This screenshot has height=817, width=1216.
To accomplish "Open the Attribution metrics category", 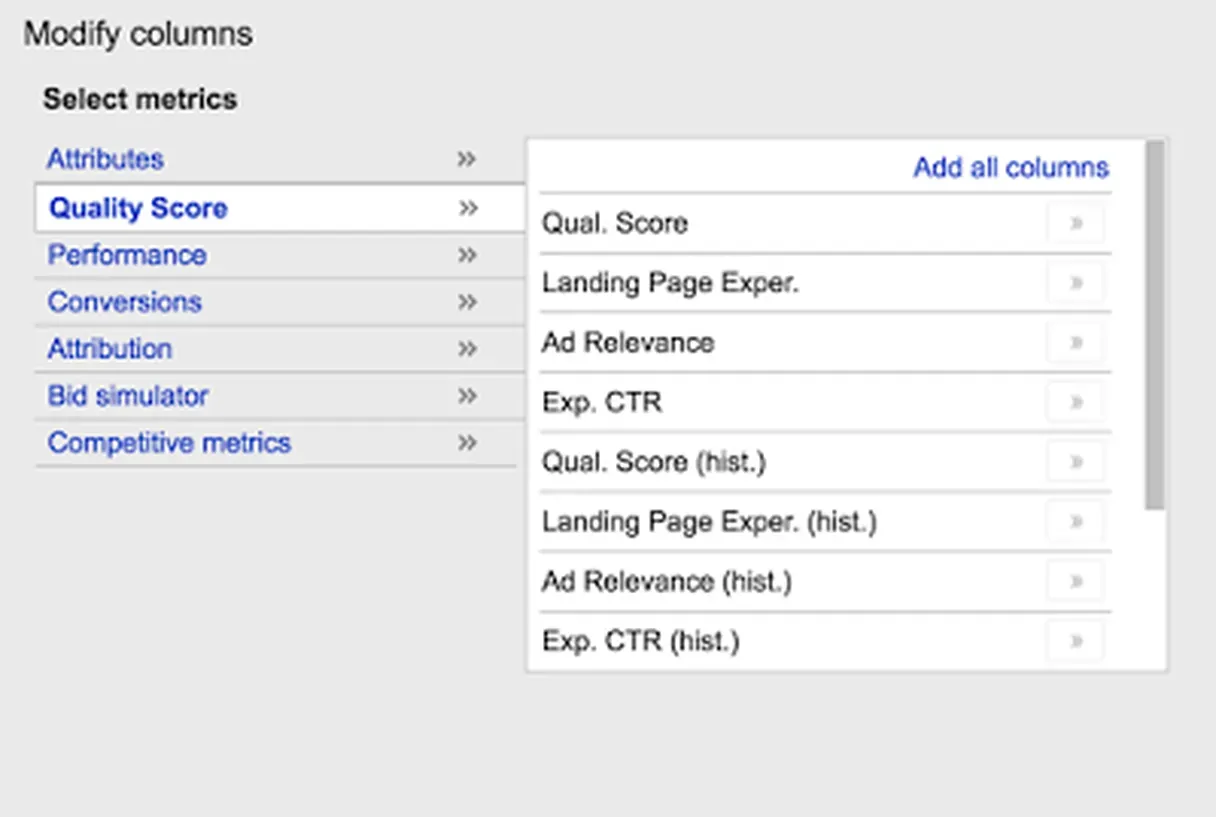I will (110, 349).
